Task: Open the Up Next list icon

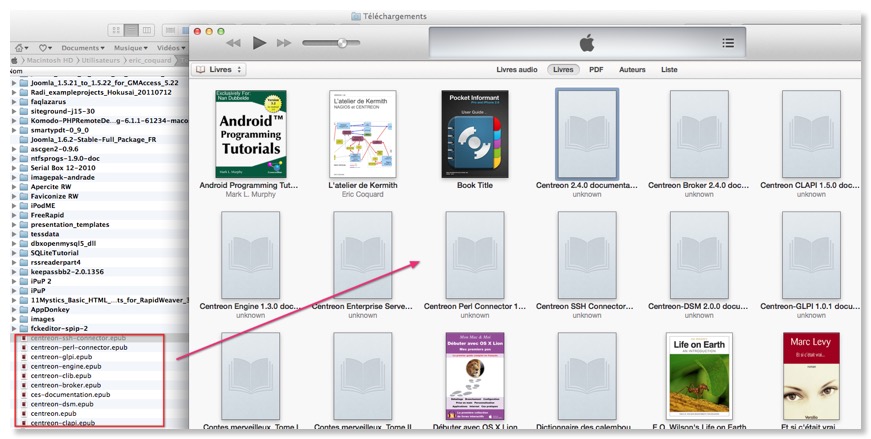Action: click(x=728, y=43)
